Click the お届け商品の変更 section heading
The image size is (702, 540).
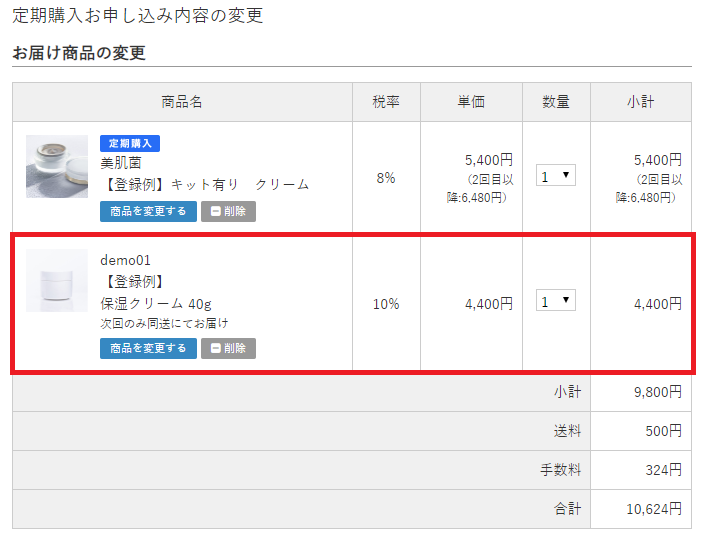[x=79, y=53]
